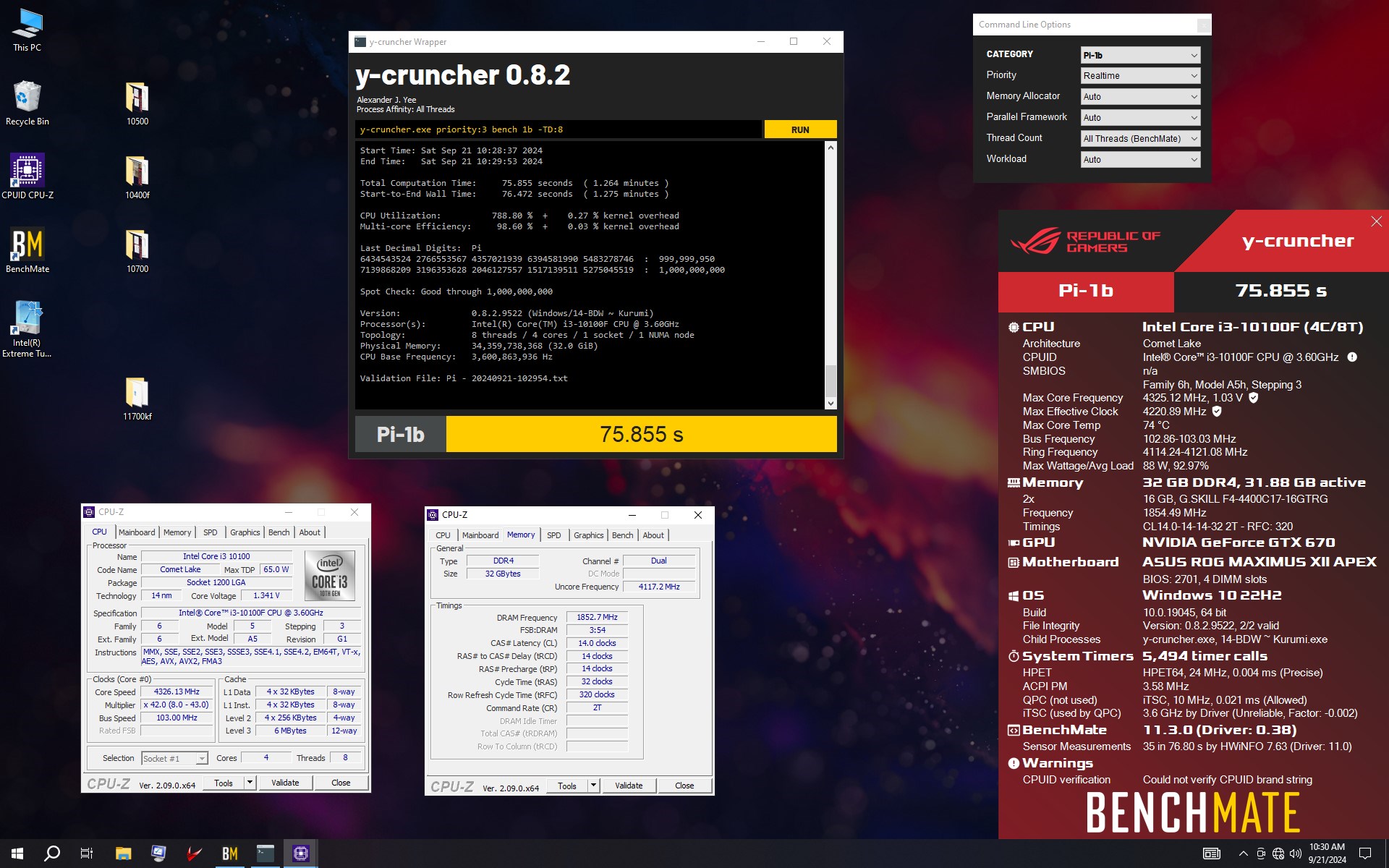Open the Thread Count dropdown
1389x868 pixels.
tap(1140, 138)
